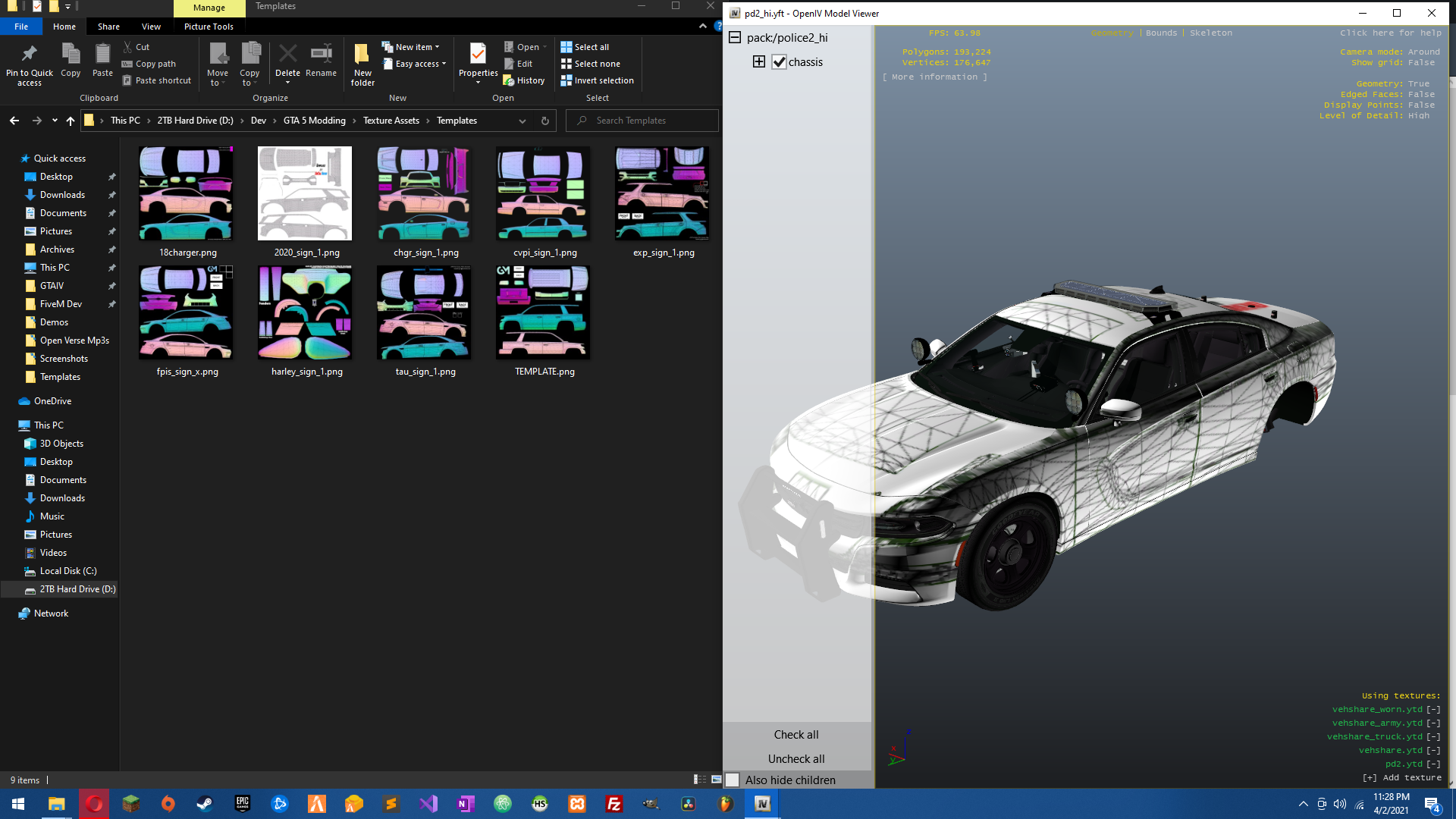Image resolution: width=1456 pixels, height=819 pixels.
Task: Select the harley_sign_1.png thumbnail
Action: coord(305,312)
